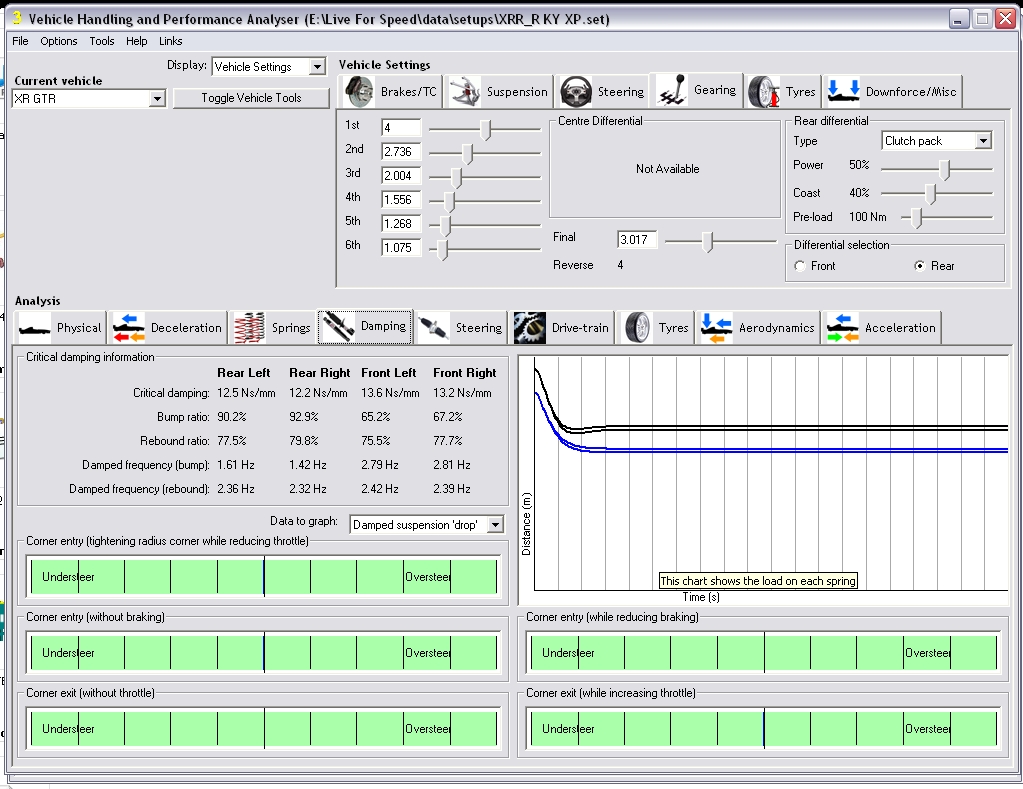This screenshot has height=789, width=1023.
Task: Open the Display dropdown showing Vehicle Settings
Action: click(317, 67)
